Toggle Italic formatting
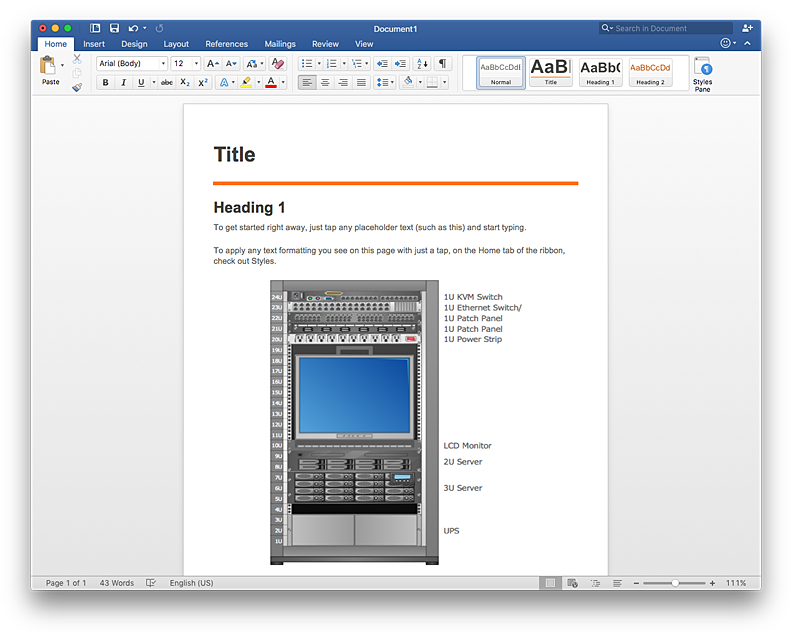 click(123, 83)
